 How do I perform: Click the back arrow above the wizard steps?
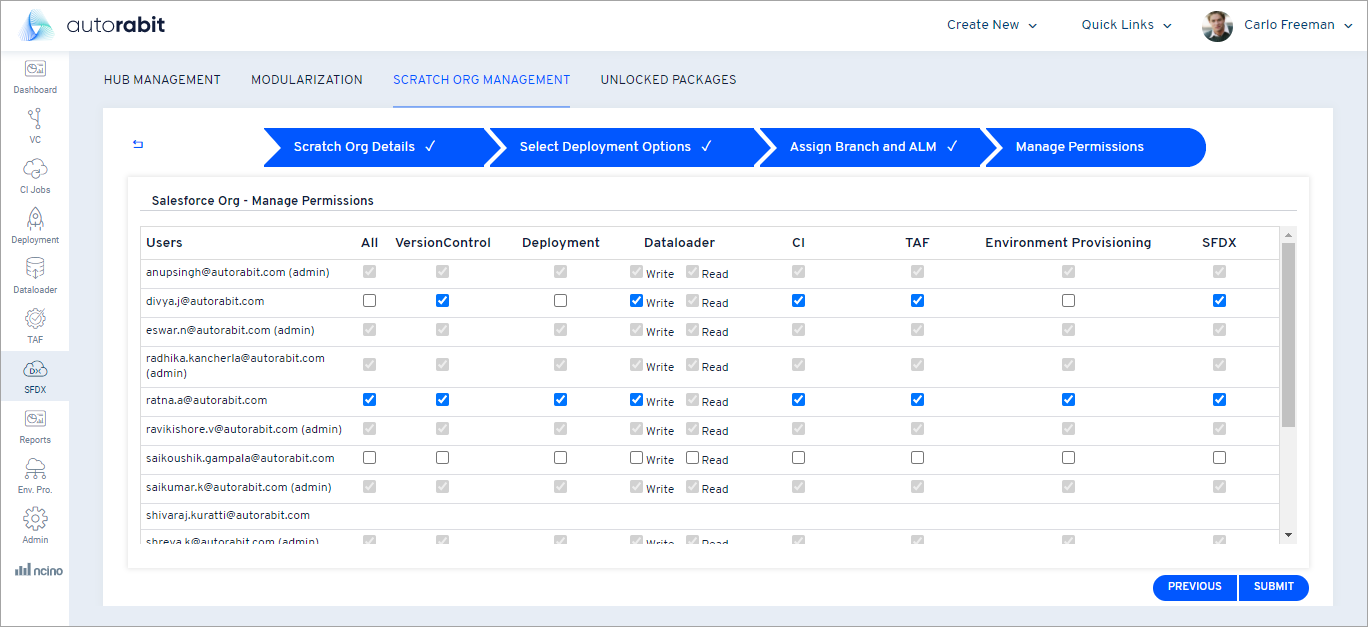tap(137, 144)
